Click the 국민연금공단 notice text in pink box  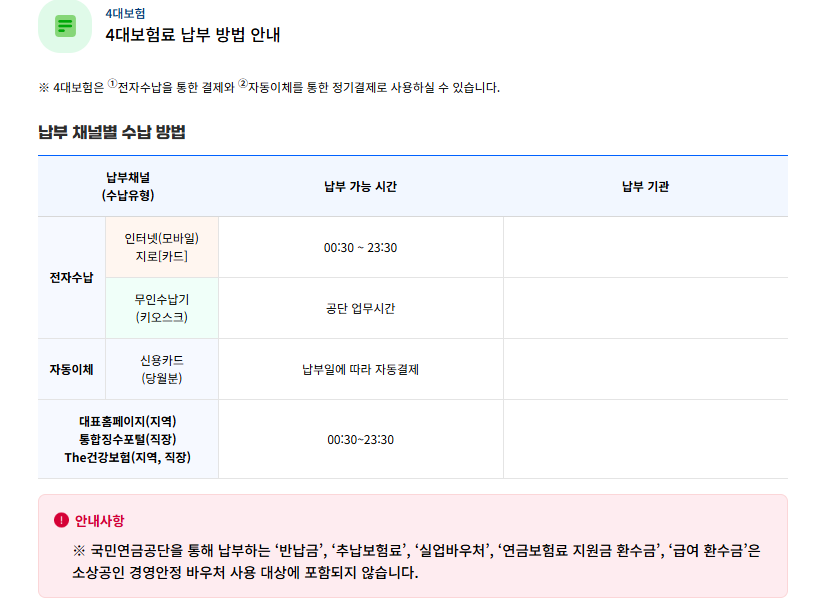click(x=416, y=562)
